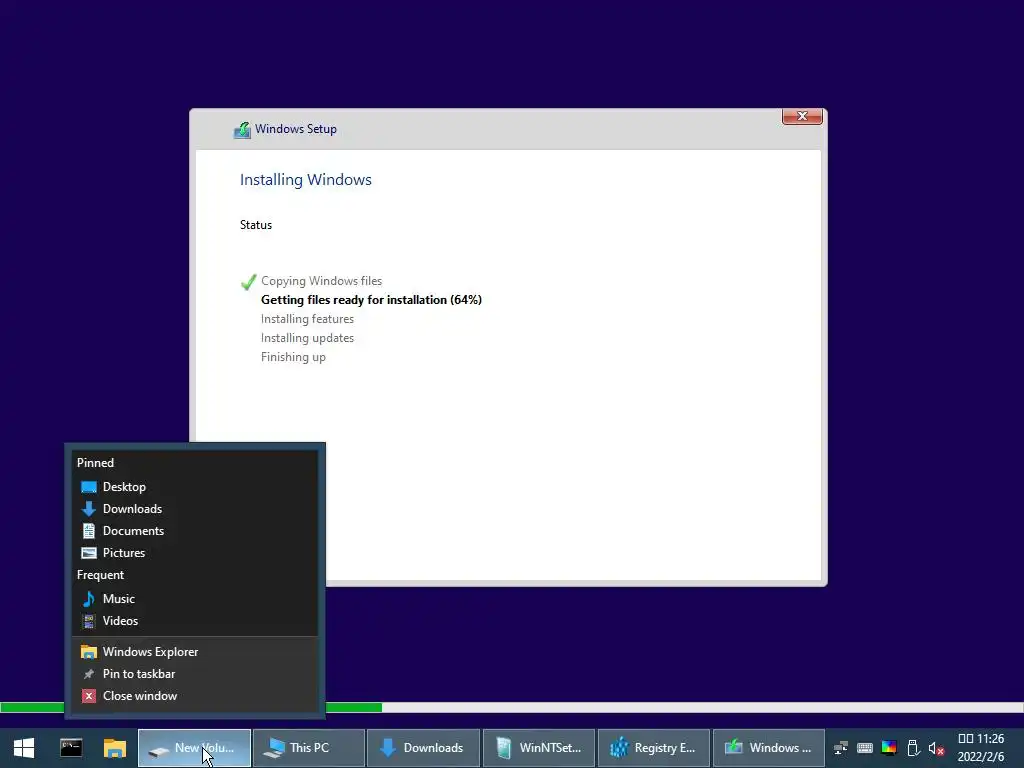Click the Installing Windows heading
Screen dimensions: 1024x768
pyautogui.click(x=306, y=180)
